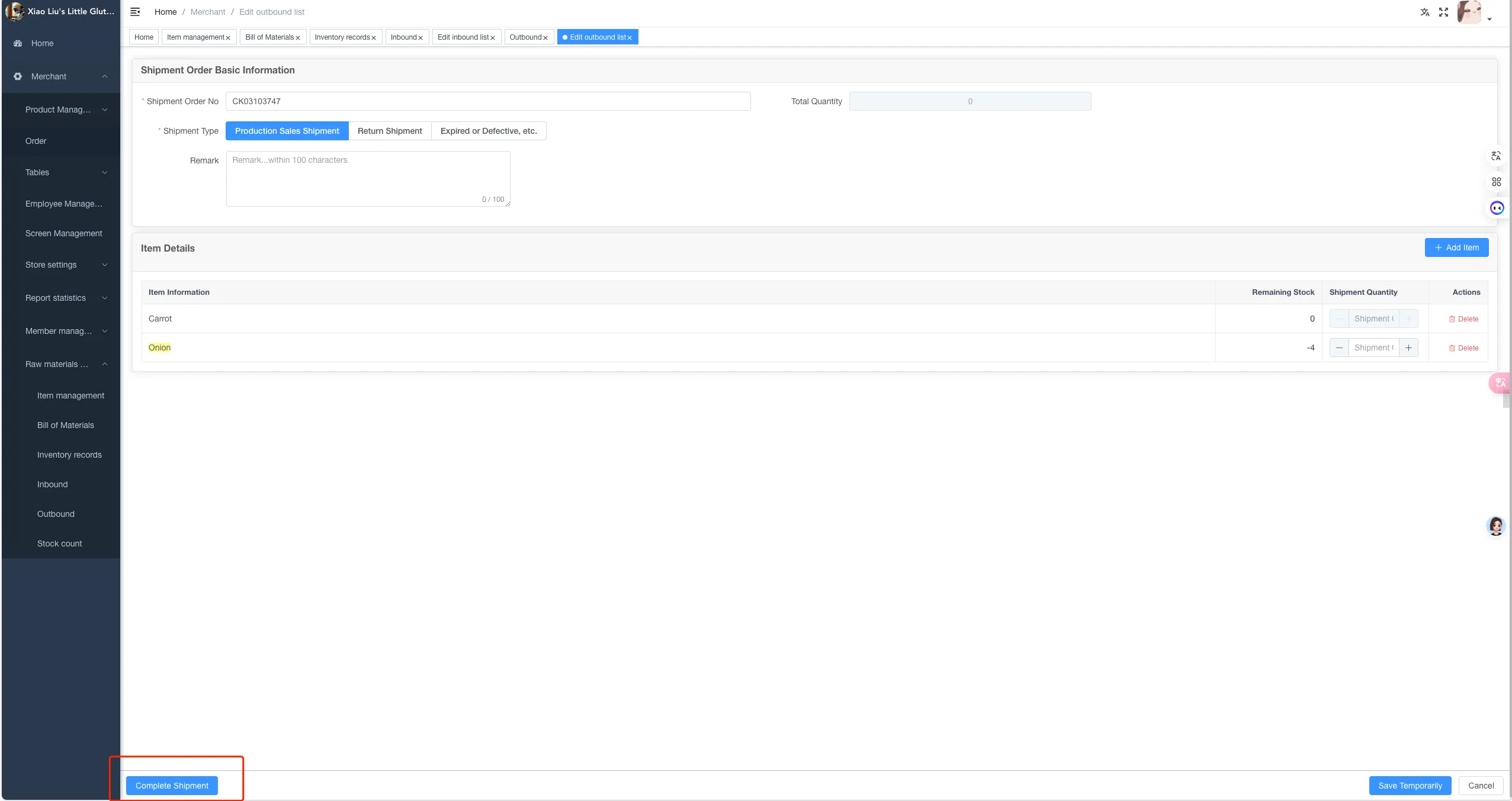The image size is (1512, 801).
Task: Collapse the sidebar with the hamburger icon
Action: click(x=135, y=12)
